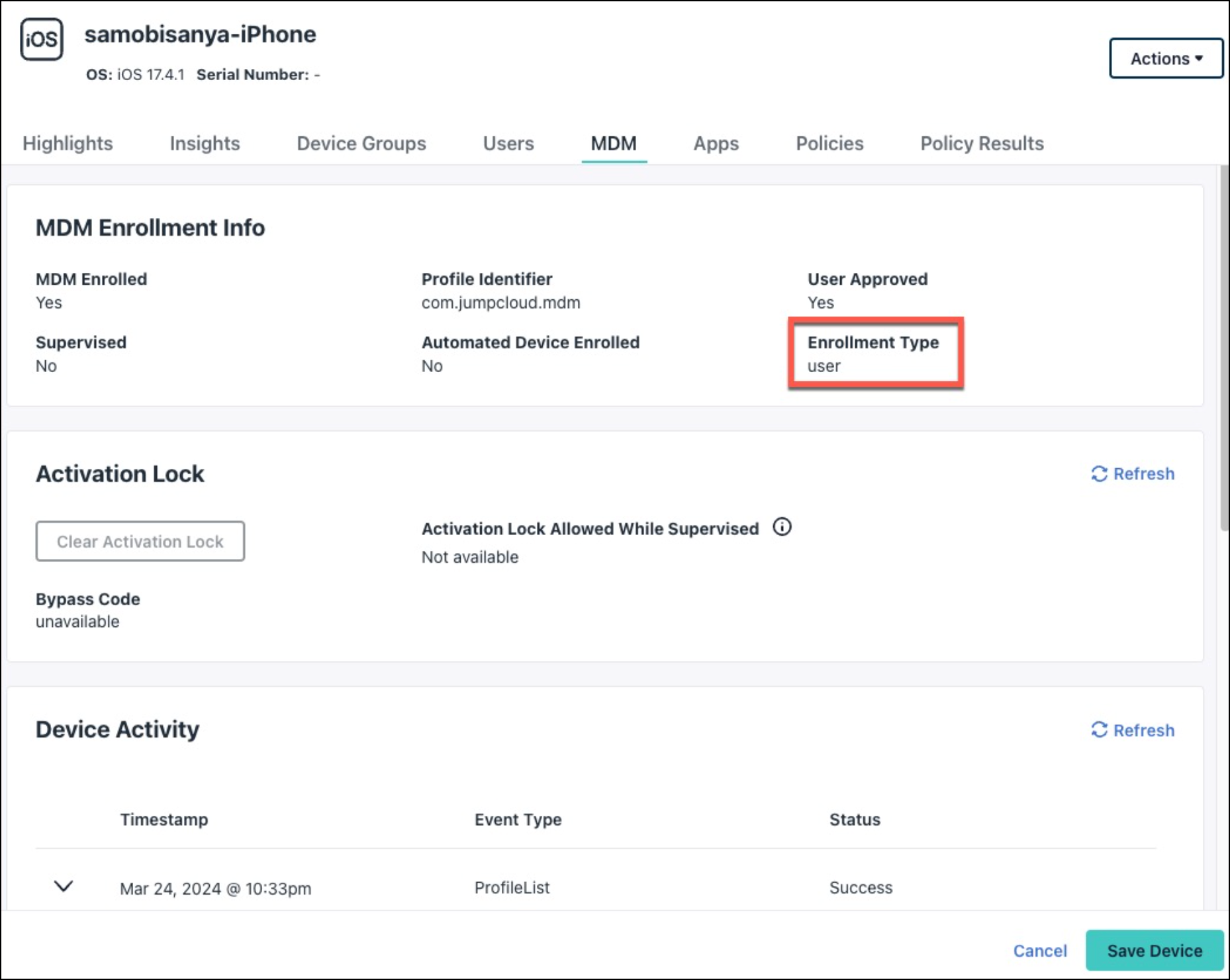Switch to the Apps tab
Image resolution: width=1230 pixels, height=980 pixels.
point(716,143)
